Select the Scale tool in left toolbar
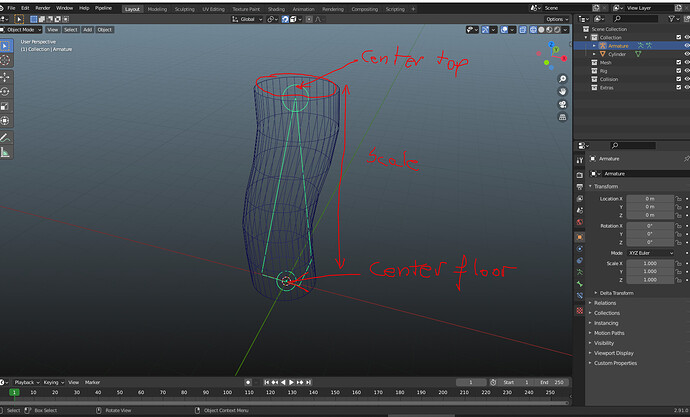This screenshot has width=690, height=417. [x=5, y=106]
